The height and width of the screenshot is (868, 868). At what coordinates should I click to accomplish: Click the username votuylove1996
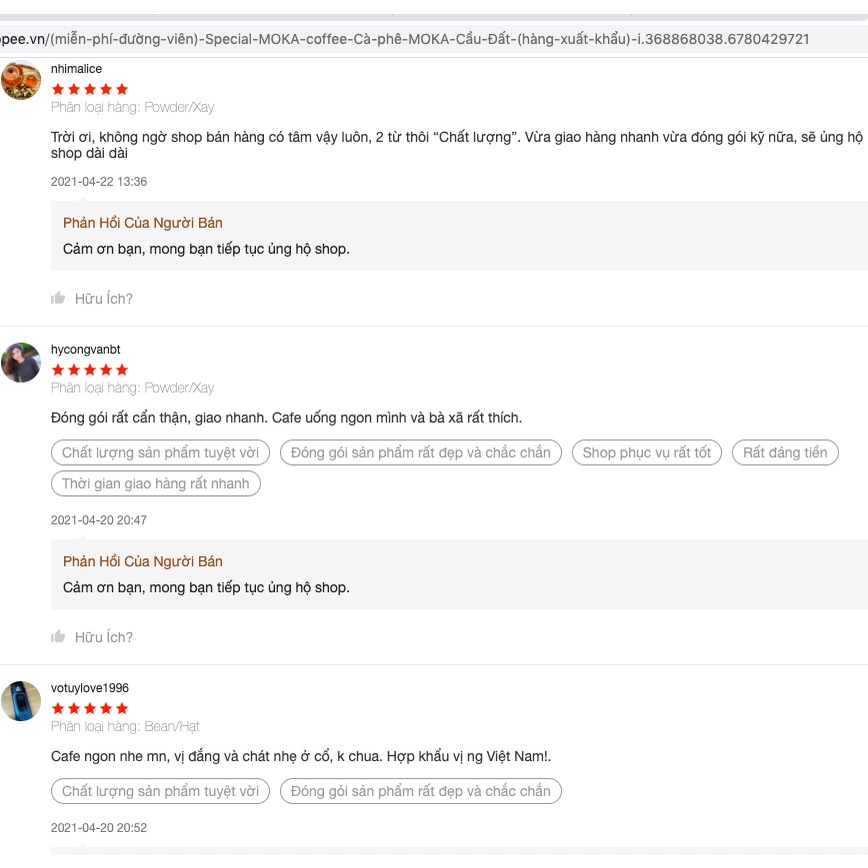90,688
